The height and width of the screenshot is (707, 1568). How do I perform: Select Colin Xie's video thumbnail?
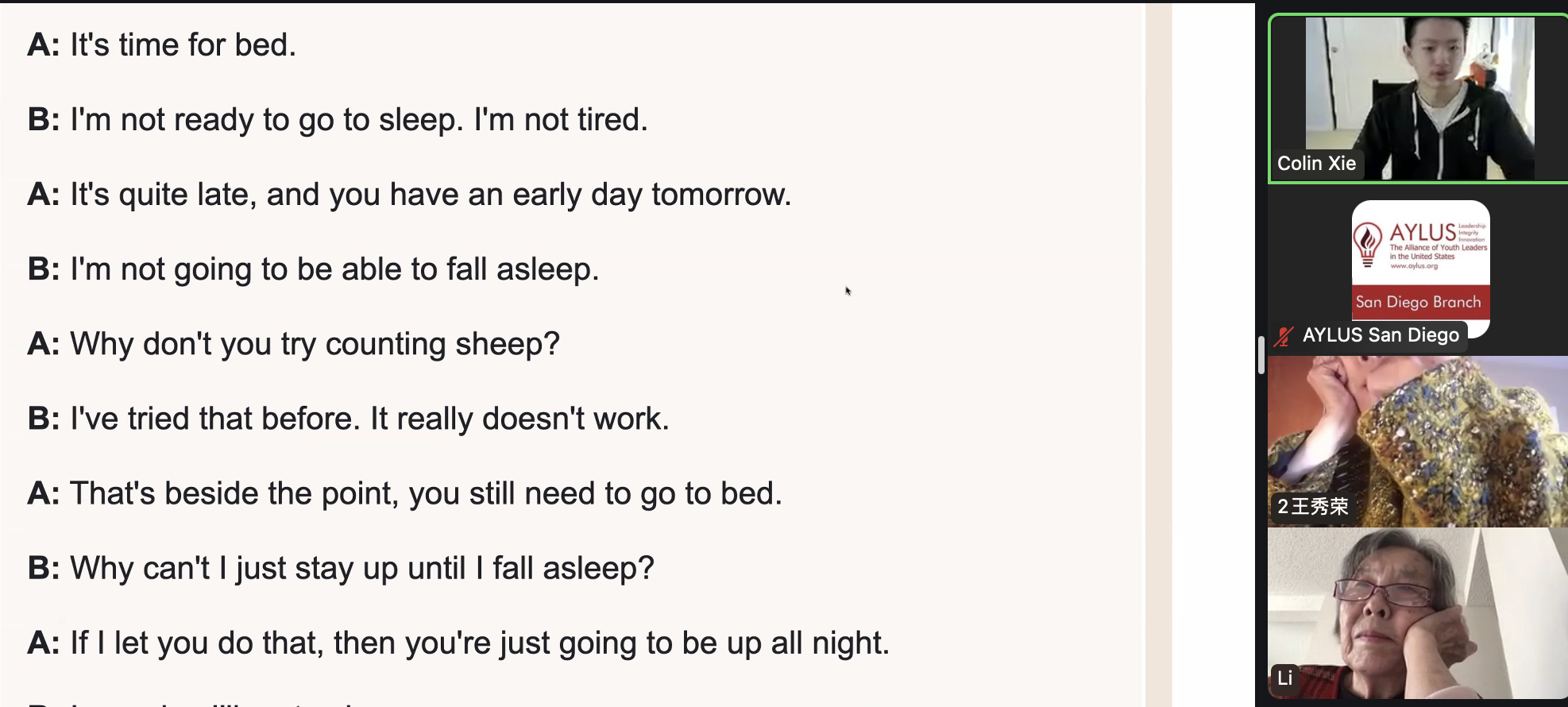pos(1419,99)
